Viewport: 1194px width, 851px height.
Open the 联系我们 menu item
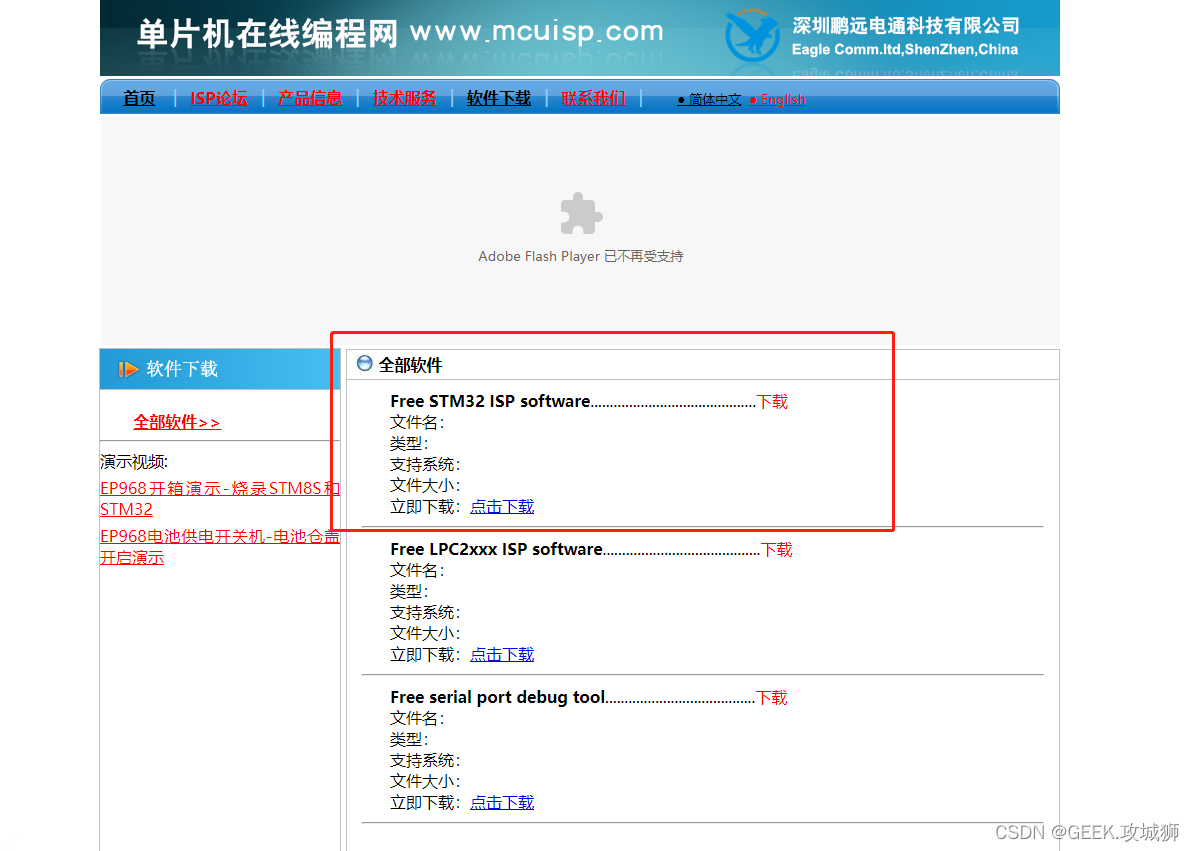(593, 98)
